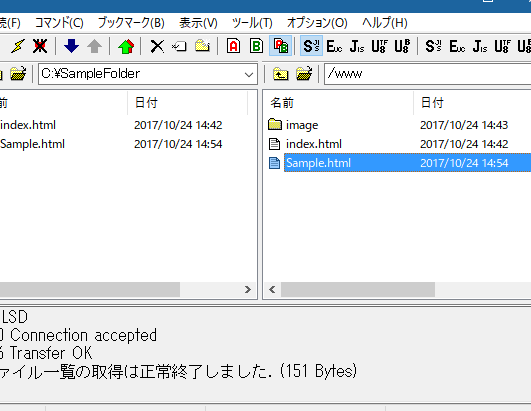
Task: Click the /www remote path field
Action: point(428,73)
